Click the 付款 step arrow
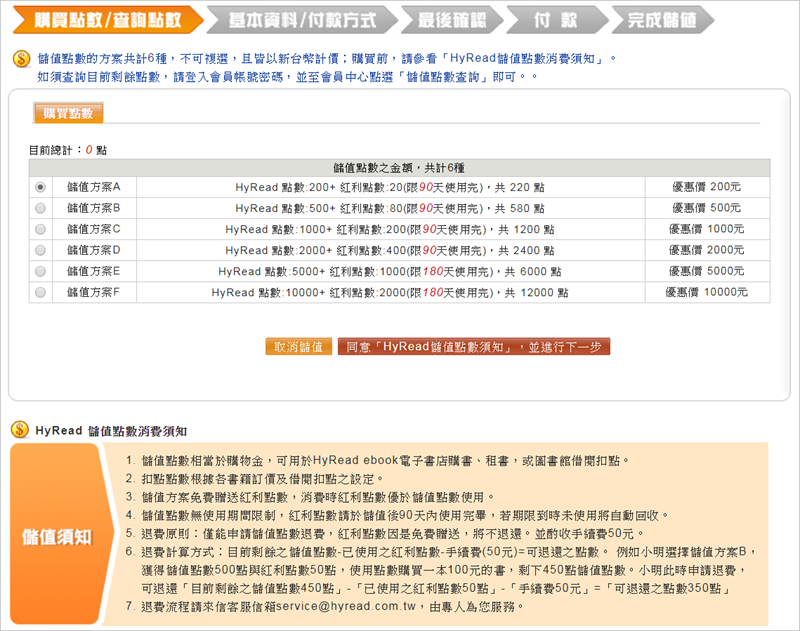This screenshot has height=631, width=800. tap(554, 20)
